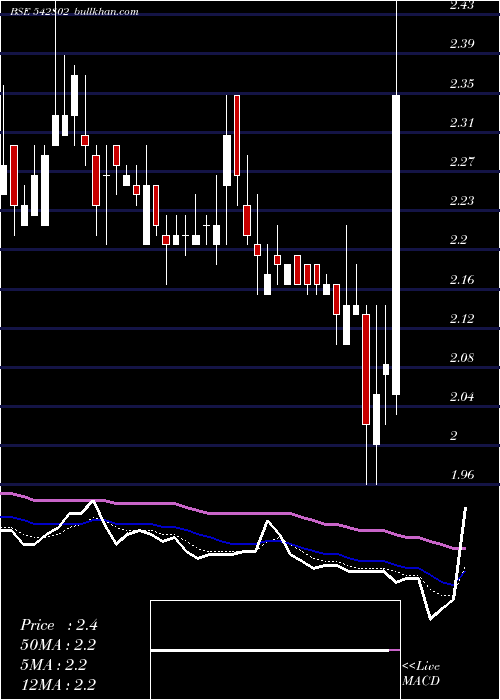Click the MACD histogram box
Viewport: 500px width, 700px height.
click(x=275, y=650)
